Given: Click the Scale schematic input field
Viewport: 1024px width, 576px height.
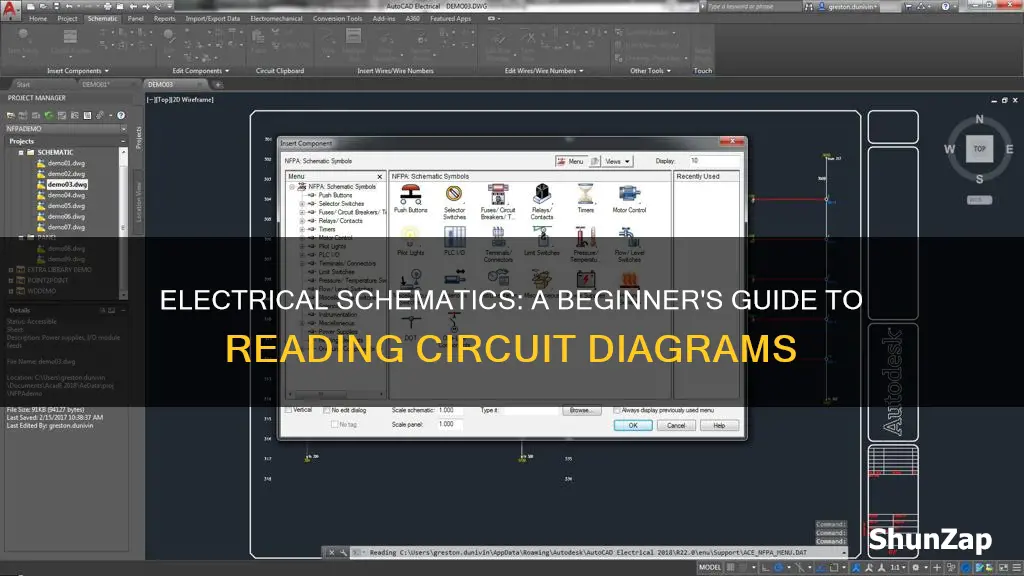Looking at the screenshot, I should click(450, 410).
